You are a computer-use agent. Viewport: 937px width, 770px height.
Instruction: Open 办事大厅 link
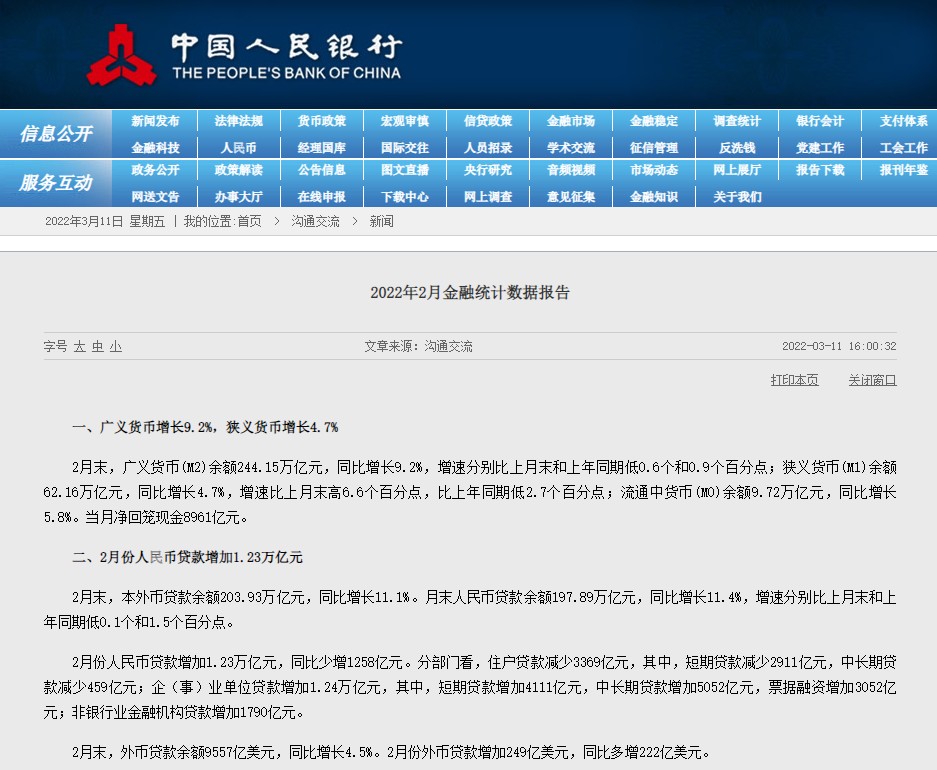(238, 197)
